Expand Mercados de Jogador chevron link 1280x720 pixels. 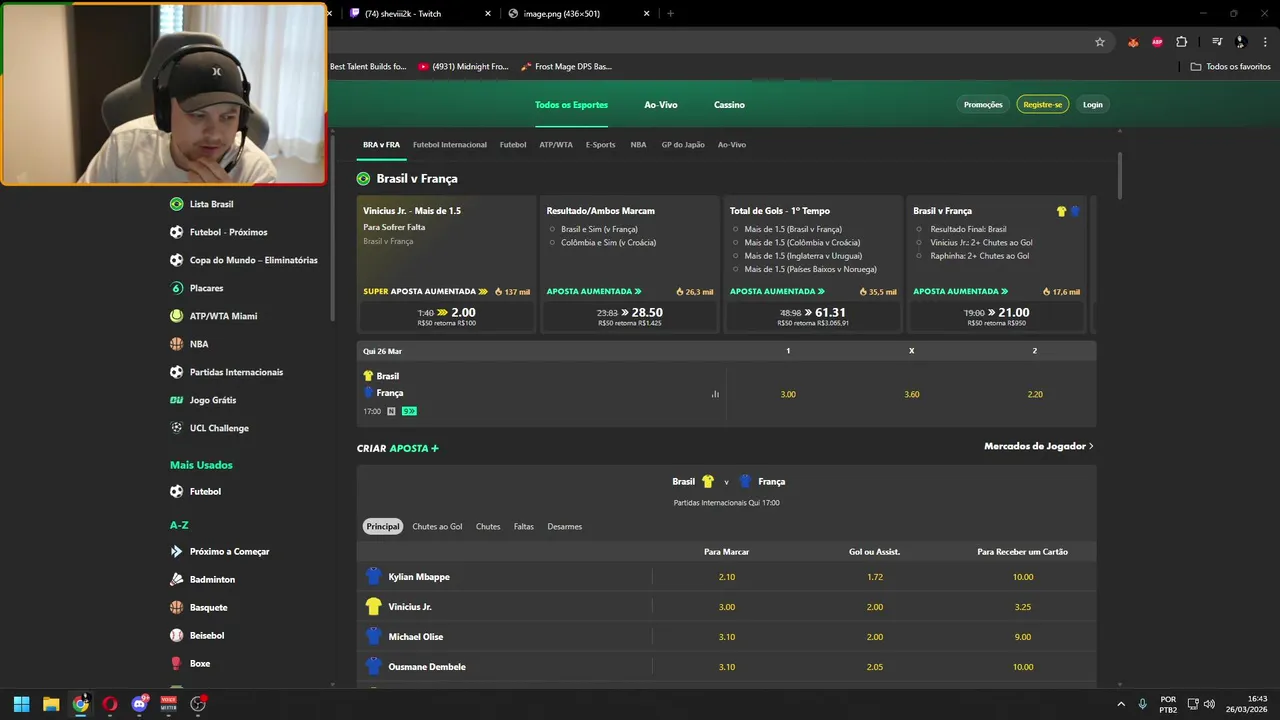[x=1039, y=446]
